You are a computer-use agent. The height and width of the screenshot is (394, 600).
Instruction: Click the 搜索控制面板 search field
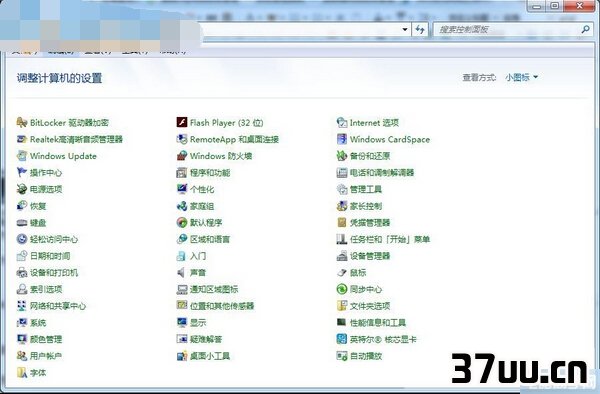(507, 29)
